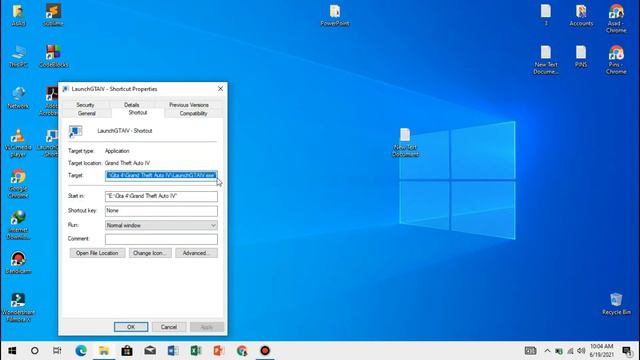Screen dimensions: 640x360
Task: Switch to the Previous Versions tab
Action: point(189,105)
